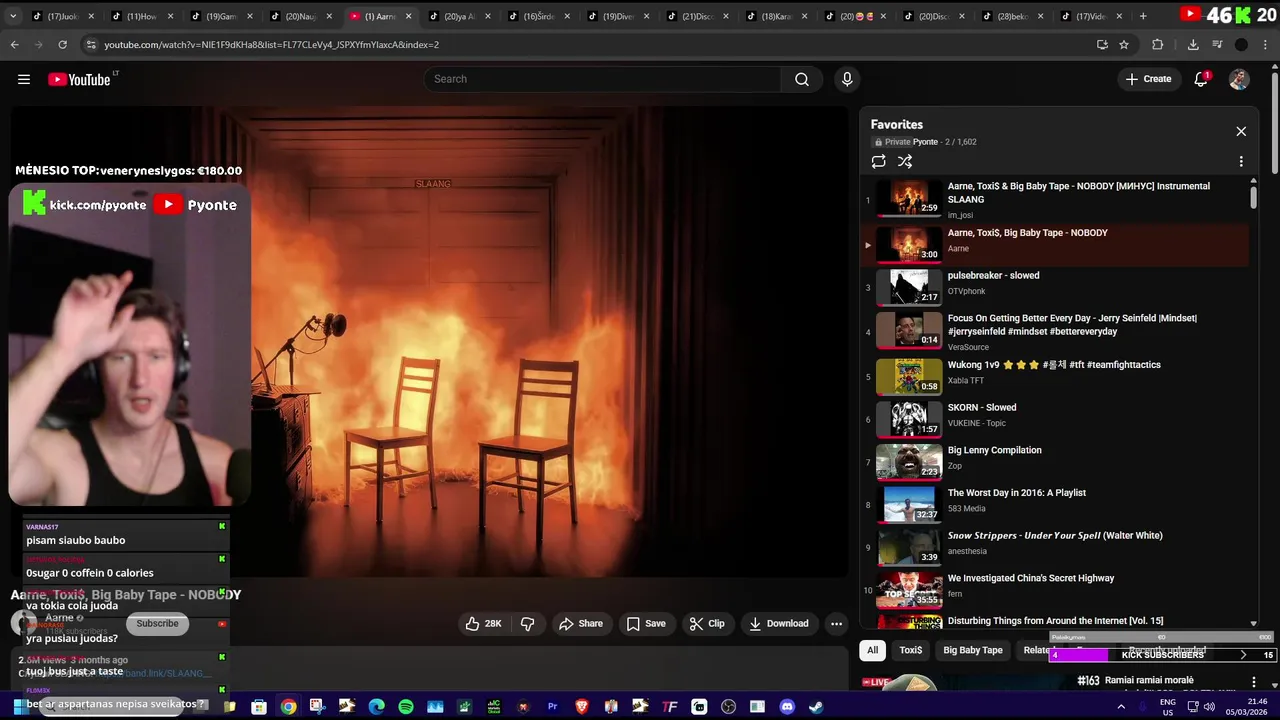Focus the YouTube search field
This screenshot has height=720, width=1280.
(603, 79)
